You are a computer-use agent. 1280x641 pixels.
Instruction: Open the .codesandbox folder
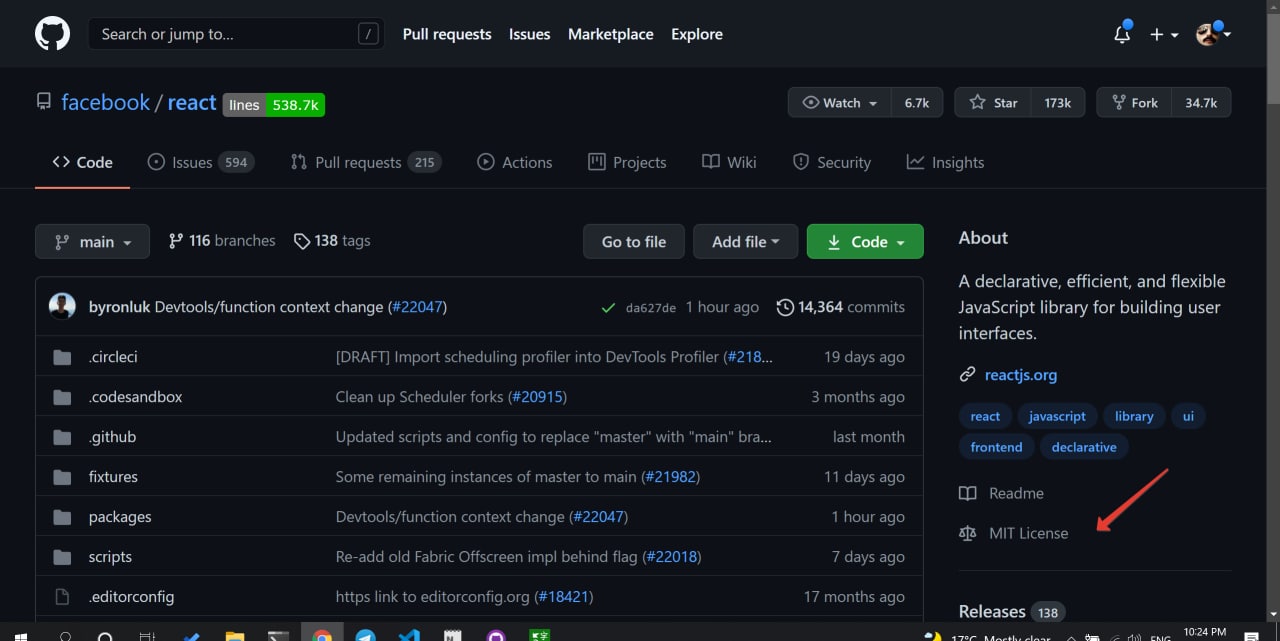click(136, 397)
